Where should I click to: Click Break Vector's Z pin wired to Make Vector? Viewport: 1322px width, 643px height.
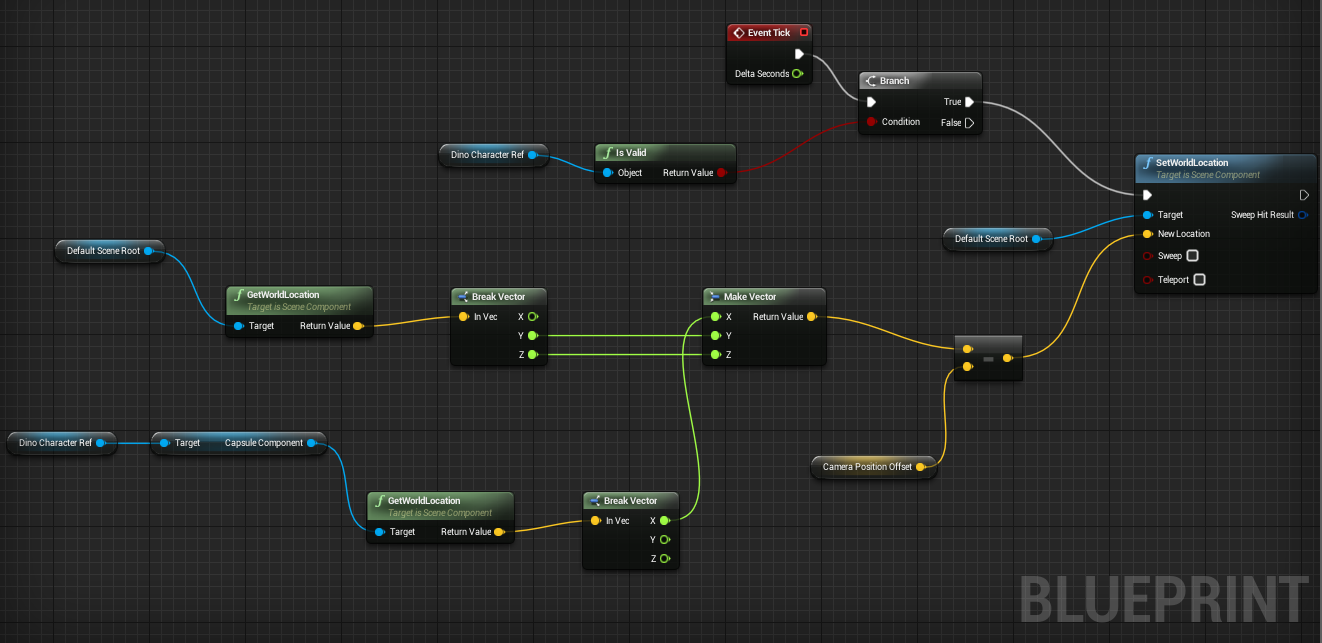[533, 355]
